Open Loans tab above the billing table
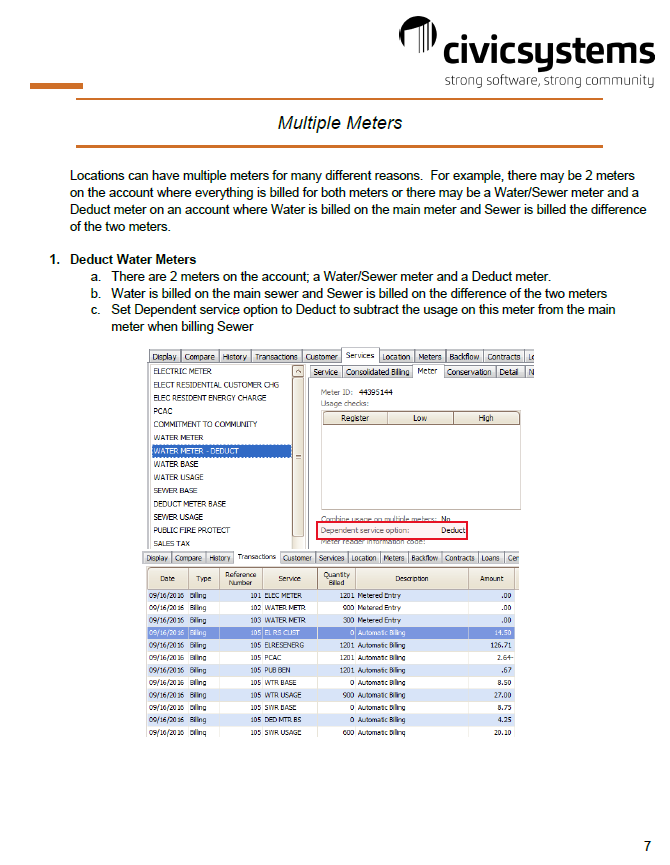Image resolution: width=670 pixels, height=865 pixels. click(490, 558)
